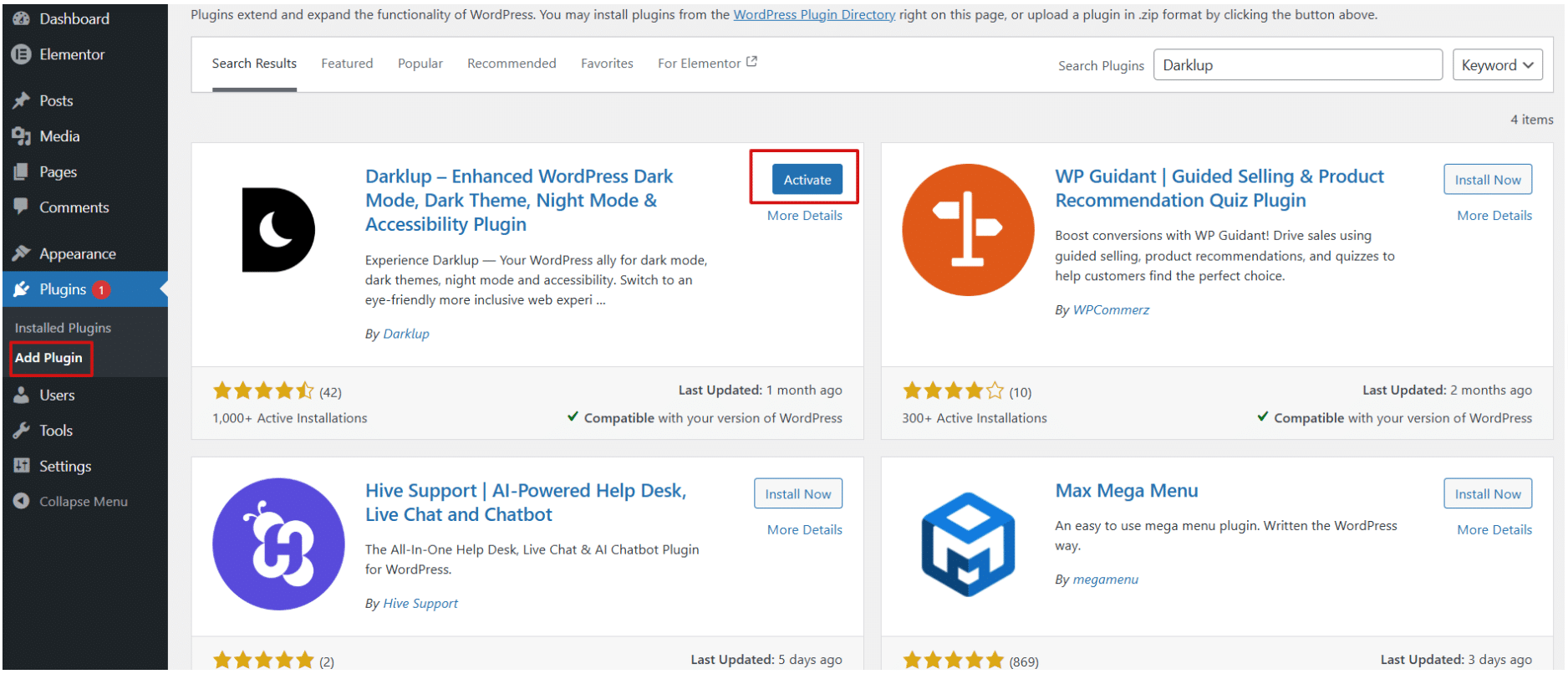This screenshot has height=674, width=1568.
Task: Open the Keyword search type dropdown
Action: (1498, 65)
